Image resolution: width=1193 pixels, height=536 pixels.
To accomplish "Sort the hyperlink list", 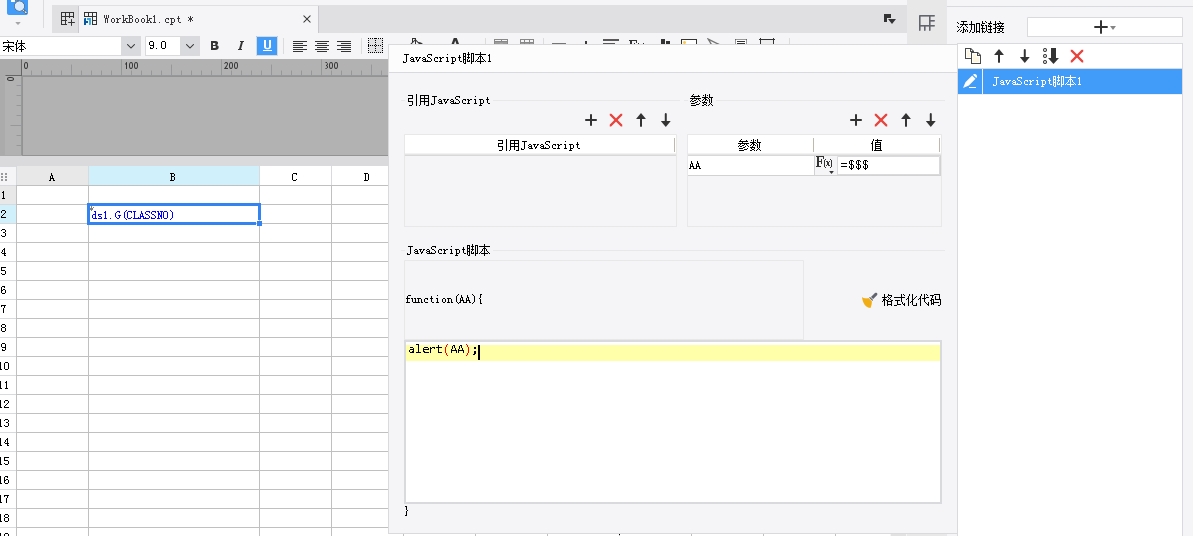I will tap(1051, 56).
